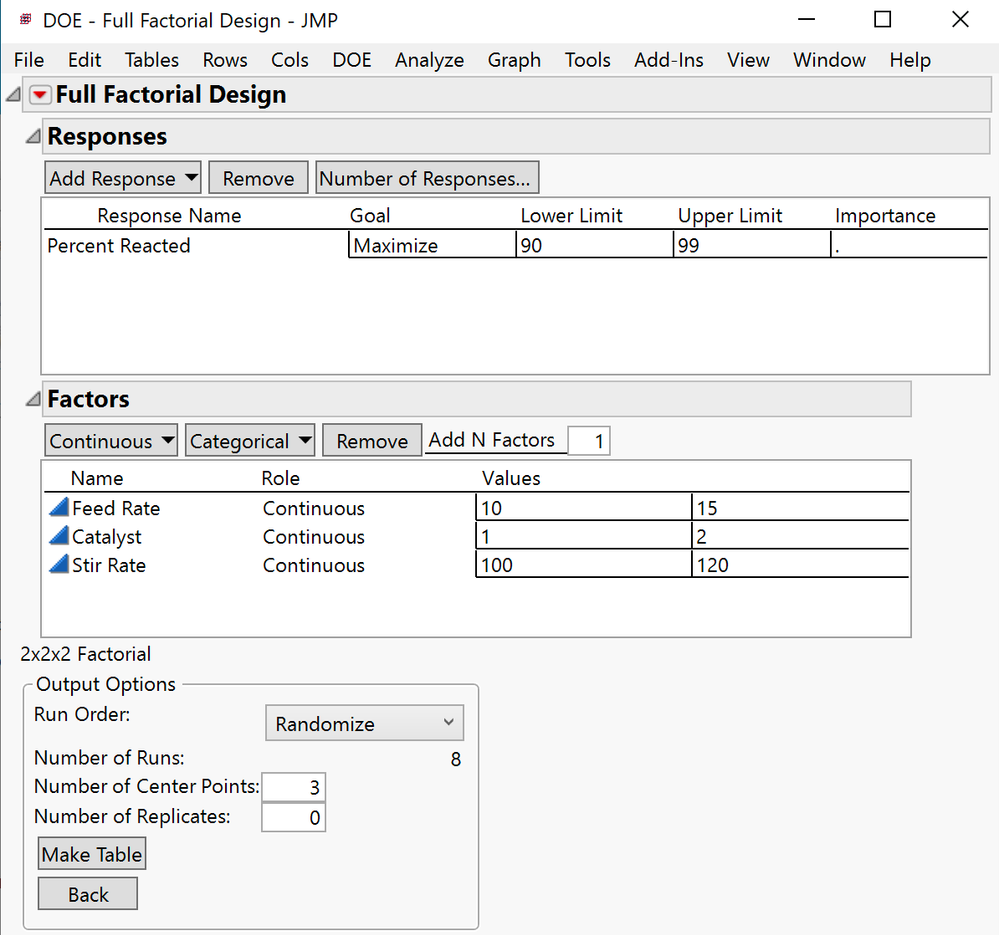Click the Number of Responses button
This screenshot has width=999, height=935.
426,177
